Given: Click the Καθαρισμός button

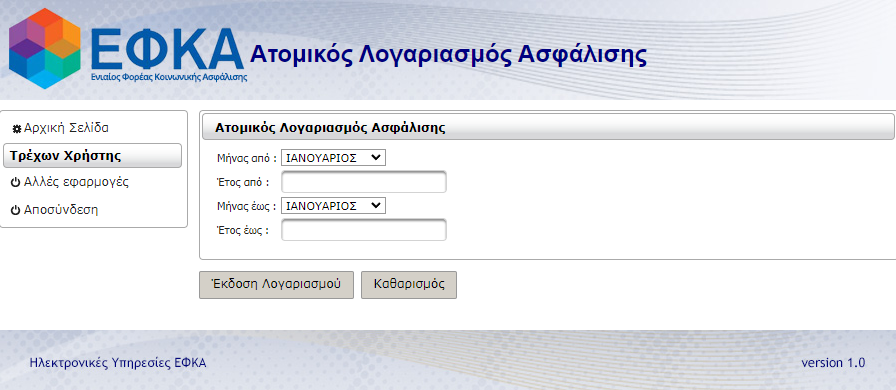Looking at the screenshot, I should [409, 285].
